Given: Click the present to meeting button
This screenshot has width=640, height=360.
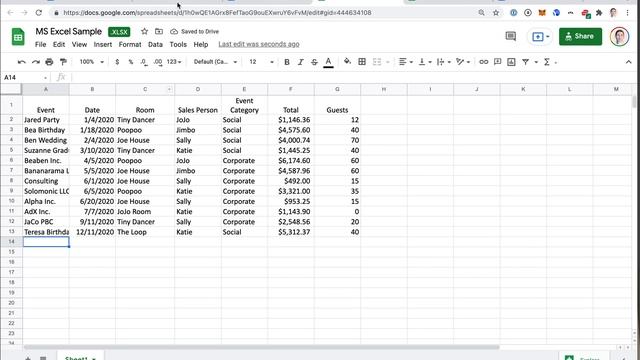Looking at the screenshot, I should (x=540, y=36).
